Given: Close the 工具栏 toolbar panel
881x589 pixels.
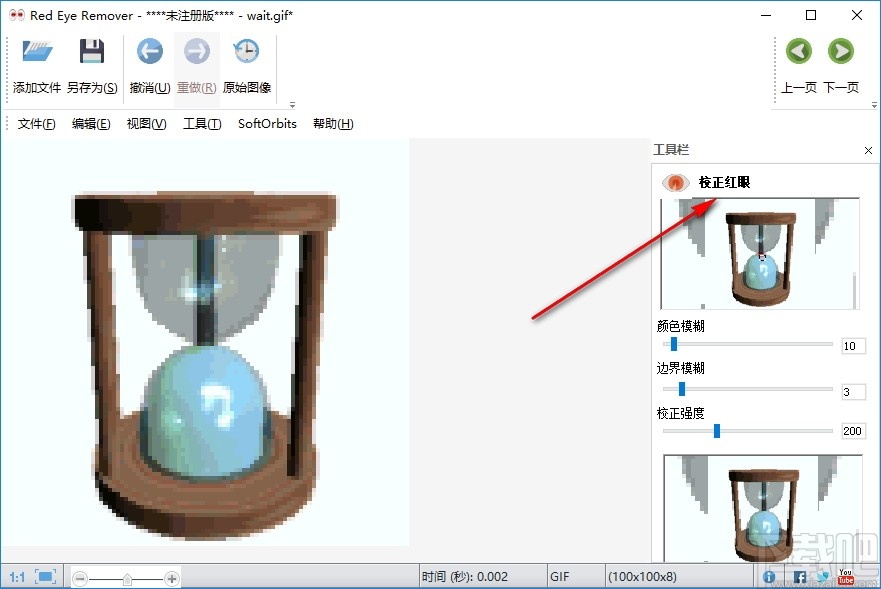Looking at the screenshot, I should click(867, 150).
